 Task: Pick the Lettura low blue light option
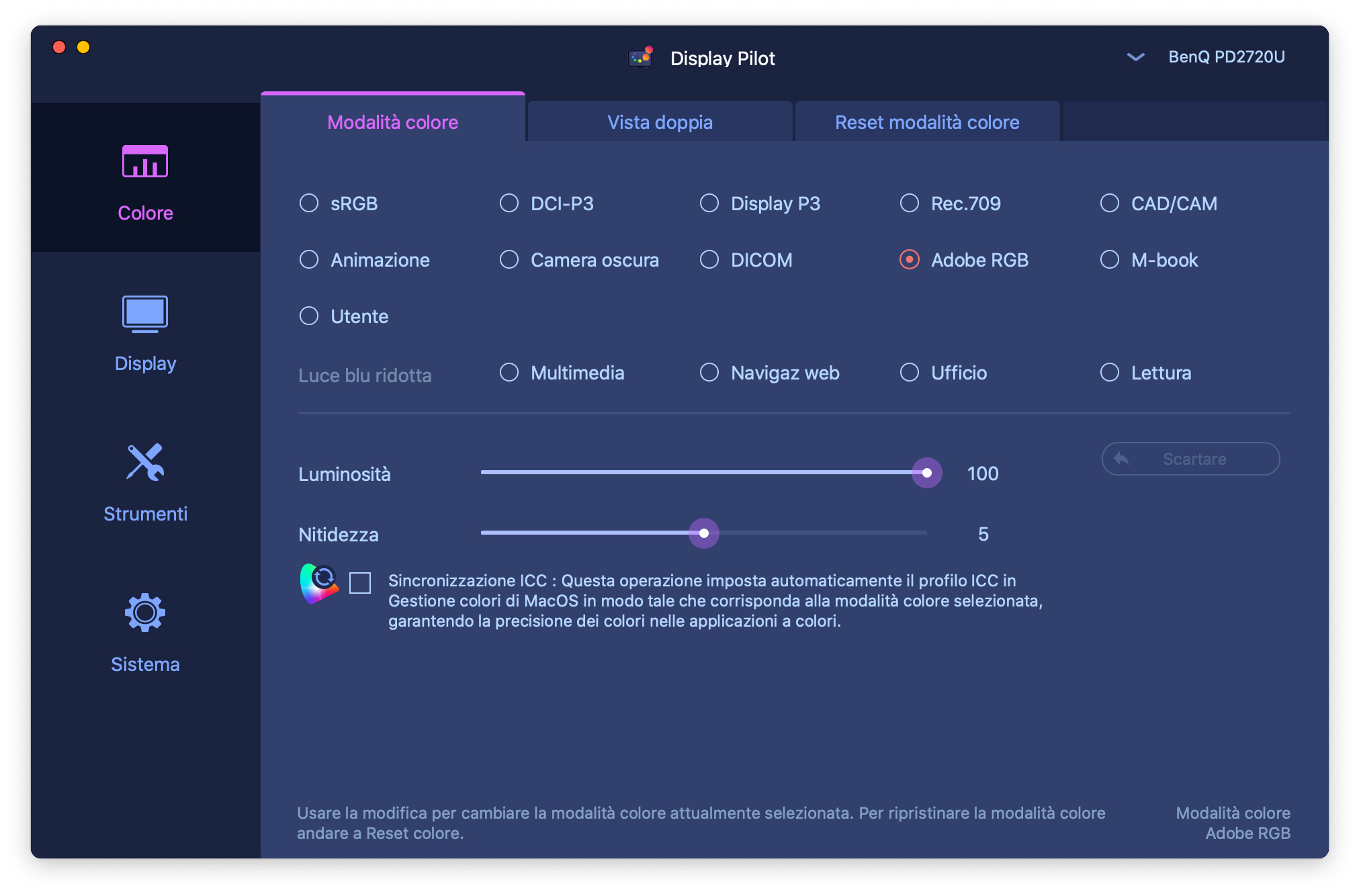coord(1110,372)
